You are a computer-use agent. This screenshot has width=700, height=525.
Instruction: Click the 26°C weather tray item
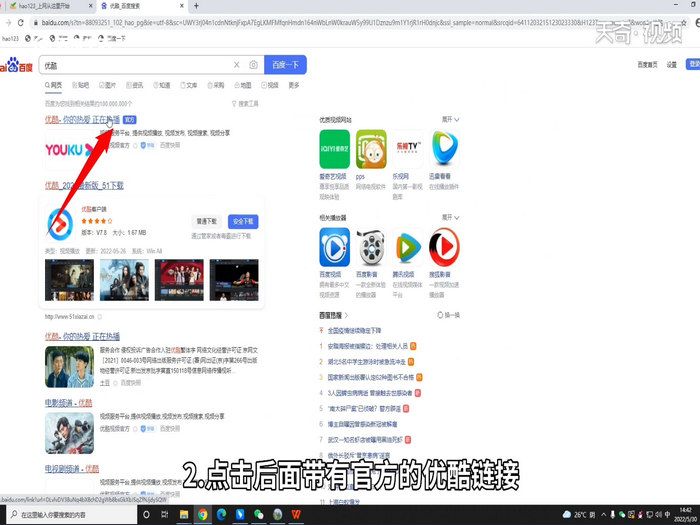coord(579,515)
